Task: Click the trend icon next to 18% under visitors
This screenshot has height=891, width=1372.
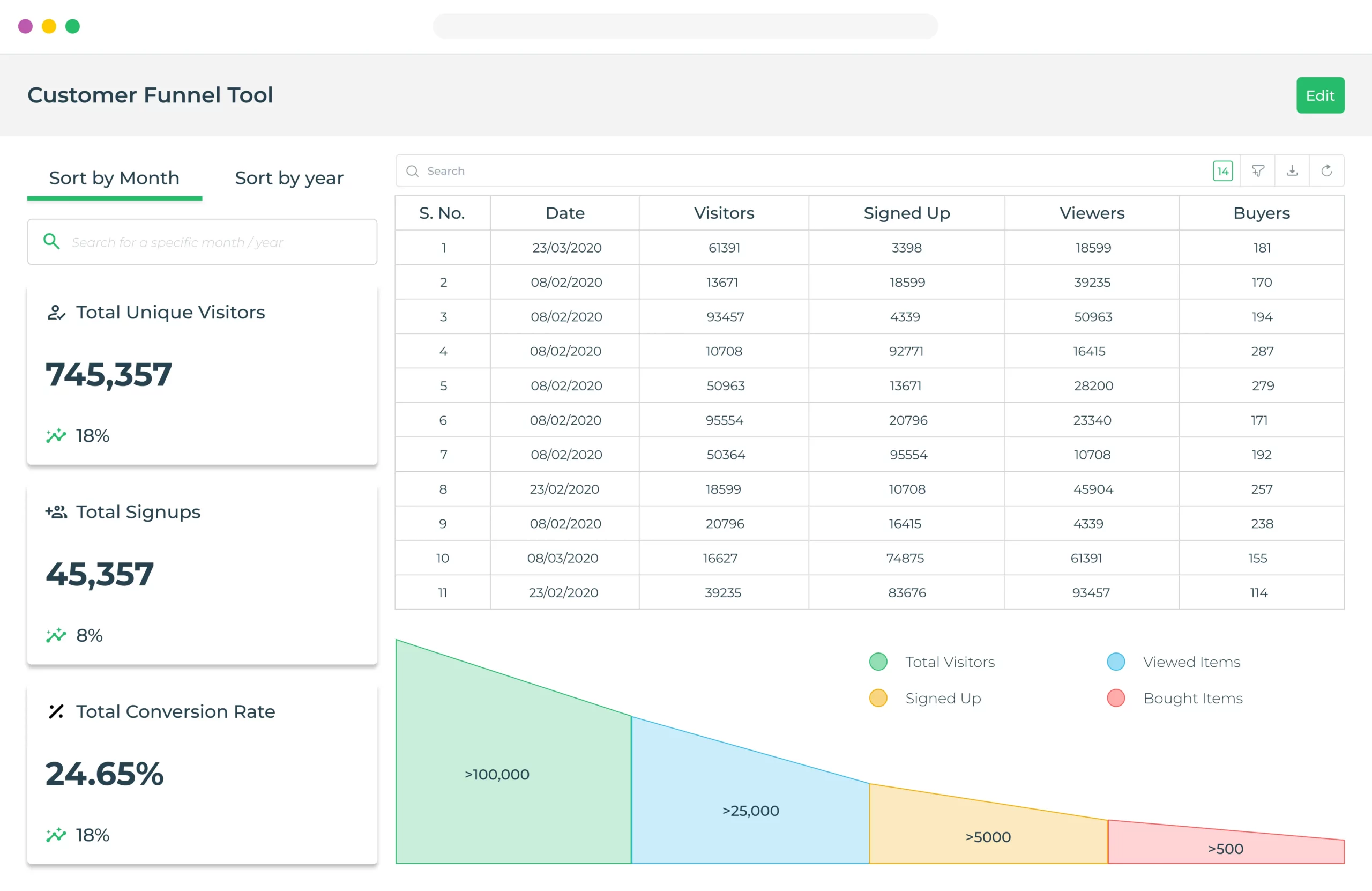Action: (x=56, y=435)
